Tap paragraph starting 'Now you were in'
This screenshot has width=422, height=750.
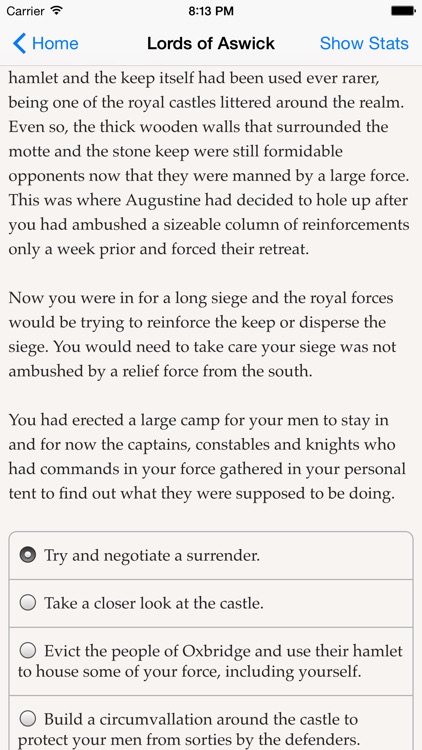coord(202,334)
